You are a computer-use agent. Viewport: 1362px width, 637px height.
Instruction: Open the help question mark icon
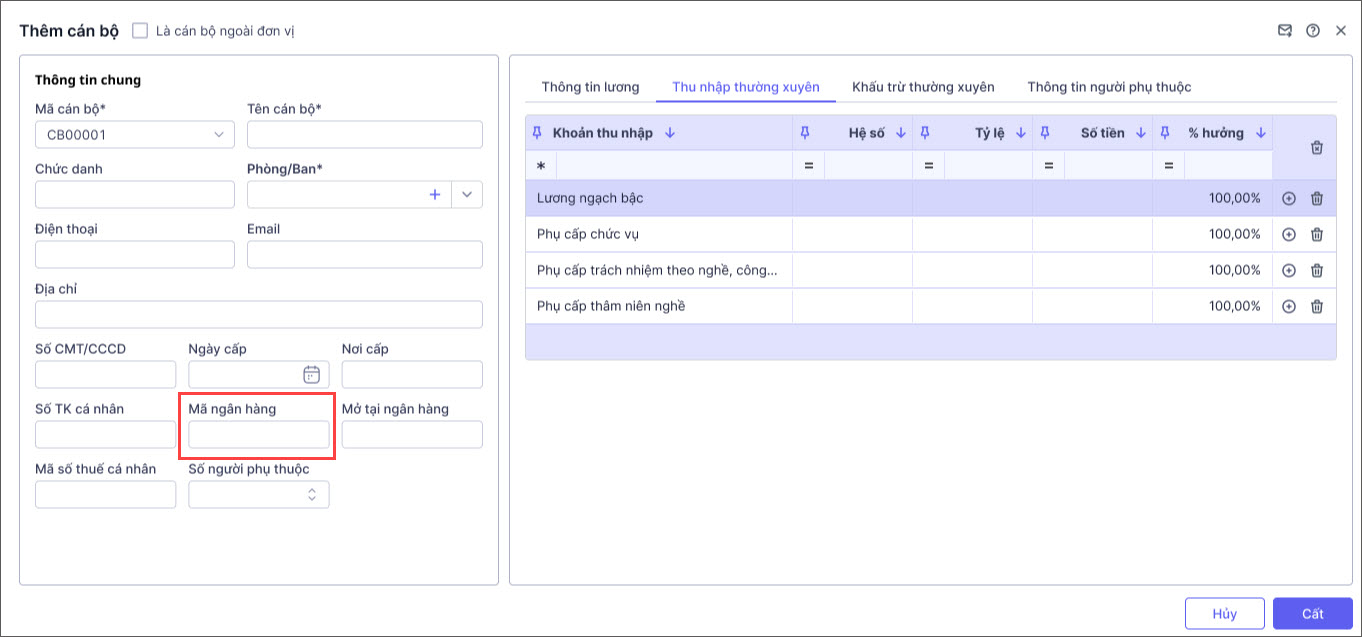click(1313, 31)
